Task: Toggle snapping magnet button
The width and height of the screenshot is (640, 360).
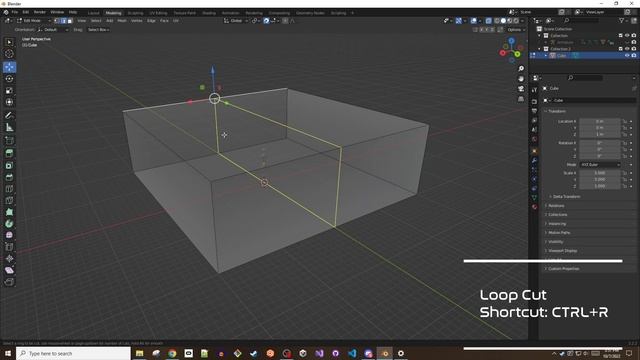Action: coord(266,20)
